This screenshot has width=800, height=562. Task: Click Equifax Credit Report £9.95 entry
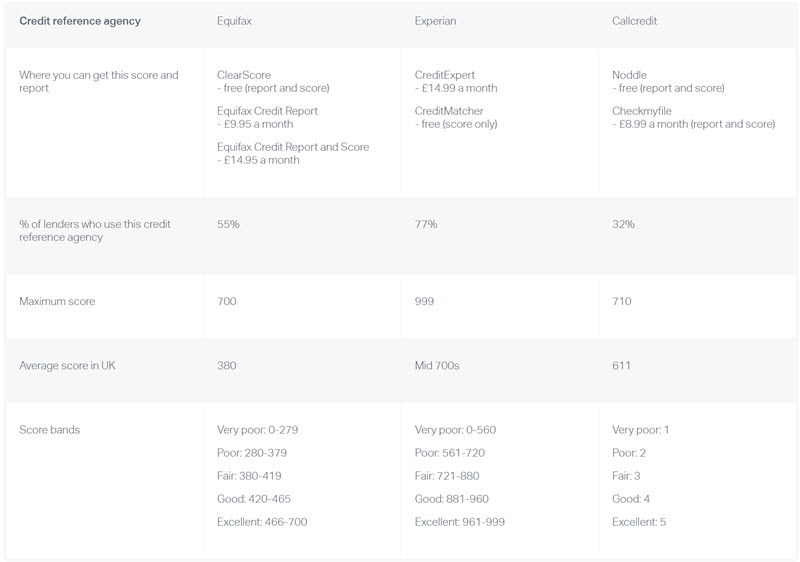[267, 117]
